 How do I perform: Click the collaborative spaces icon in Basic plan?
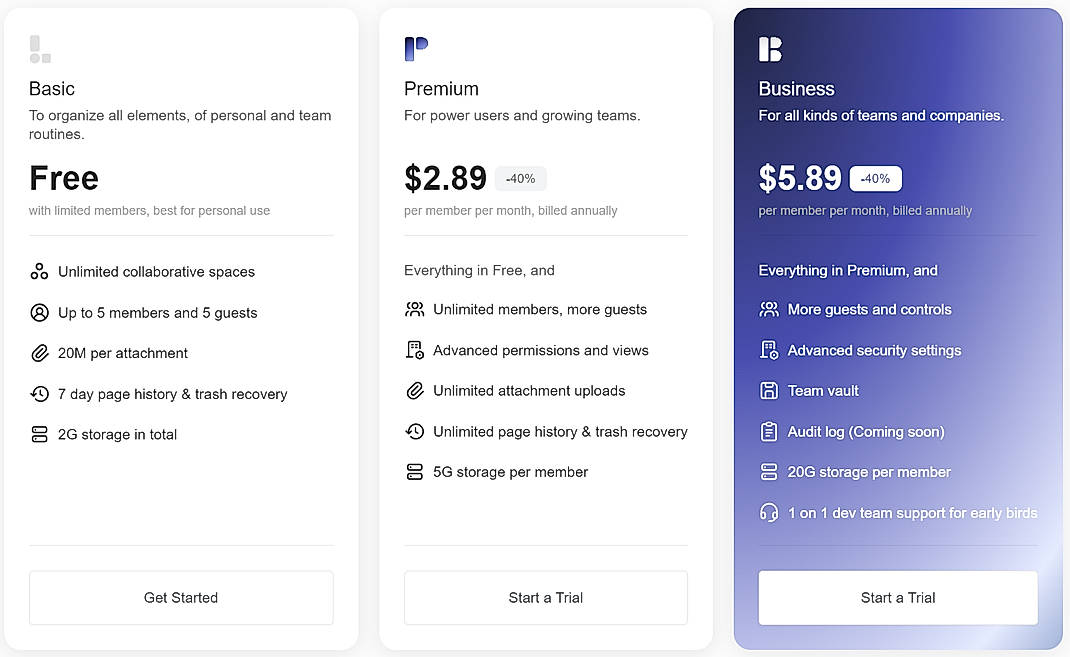click(39, 271)
